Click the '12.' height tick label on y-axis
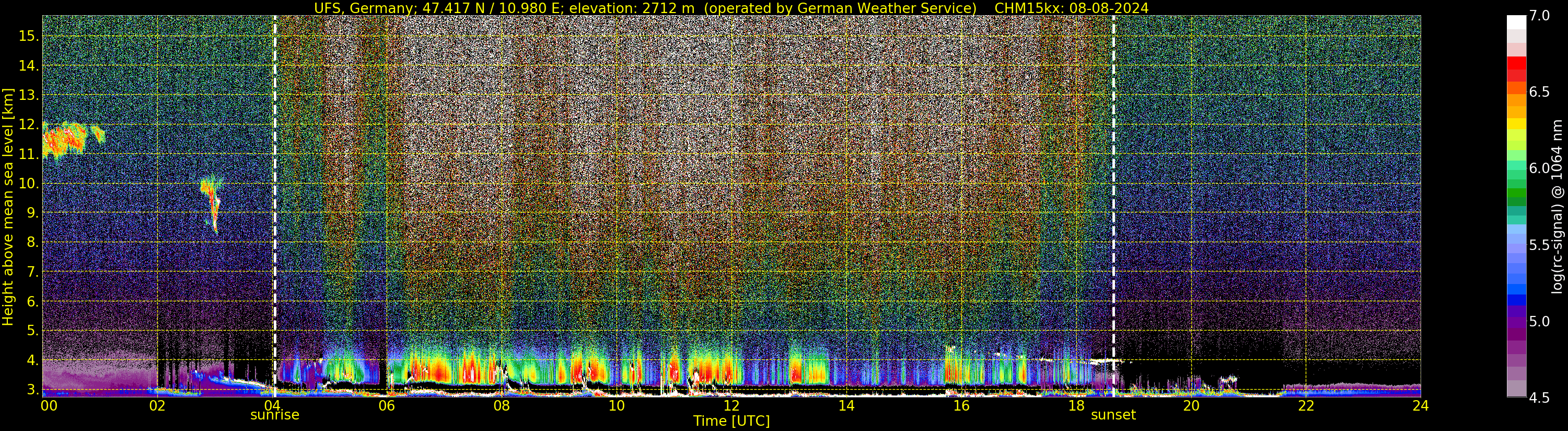This screenshot has width=1568, height=431. (29, 124)
